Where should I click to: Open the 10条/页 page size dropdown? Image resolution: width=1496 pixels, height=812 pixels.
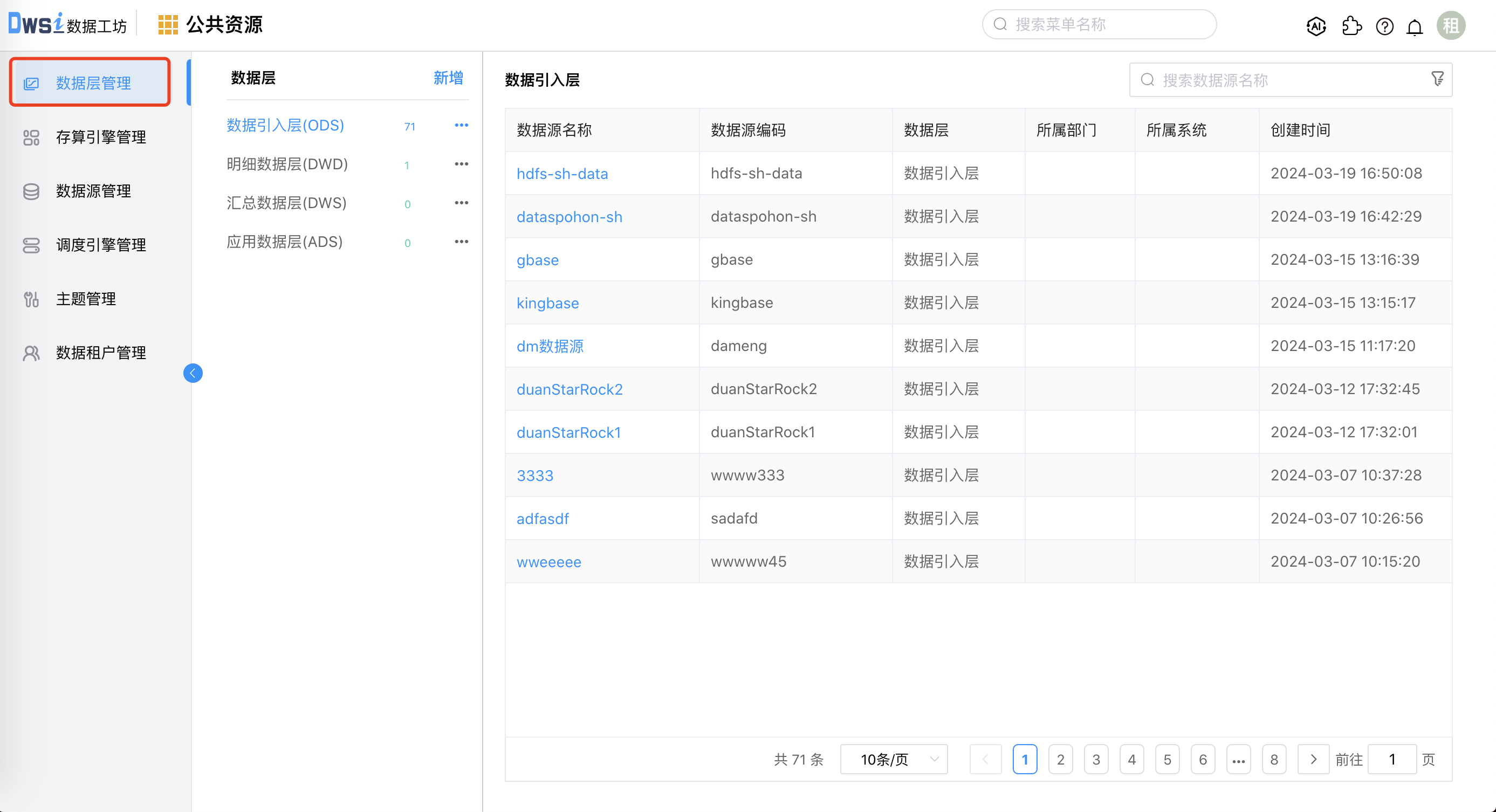(x=893, y=759)
